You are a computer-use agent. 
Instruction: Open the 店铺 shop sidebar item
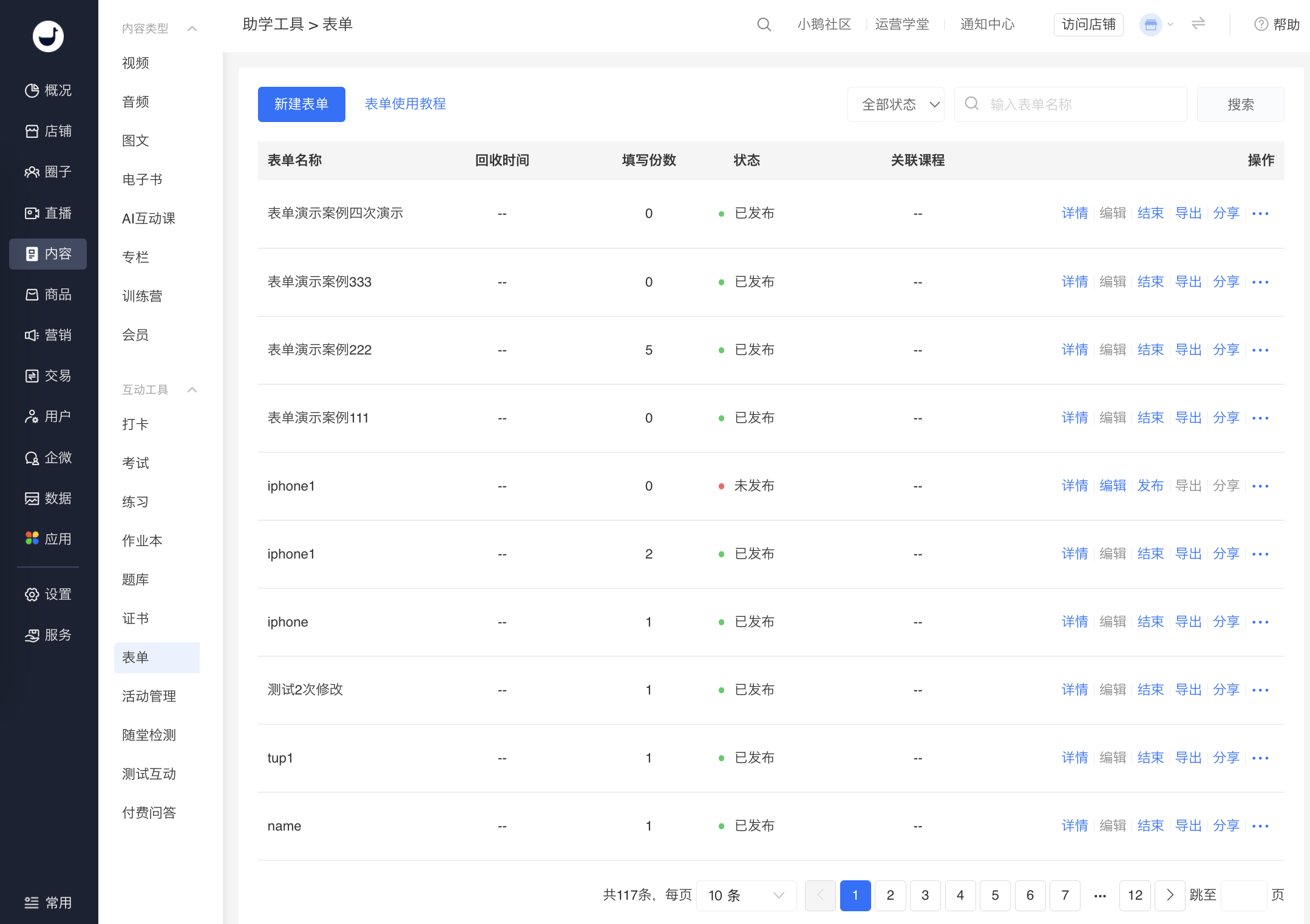[x=48, y=131]
